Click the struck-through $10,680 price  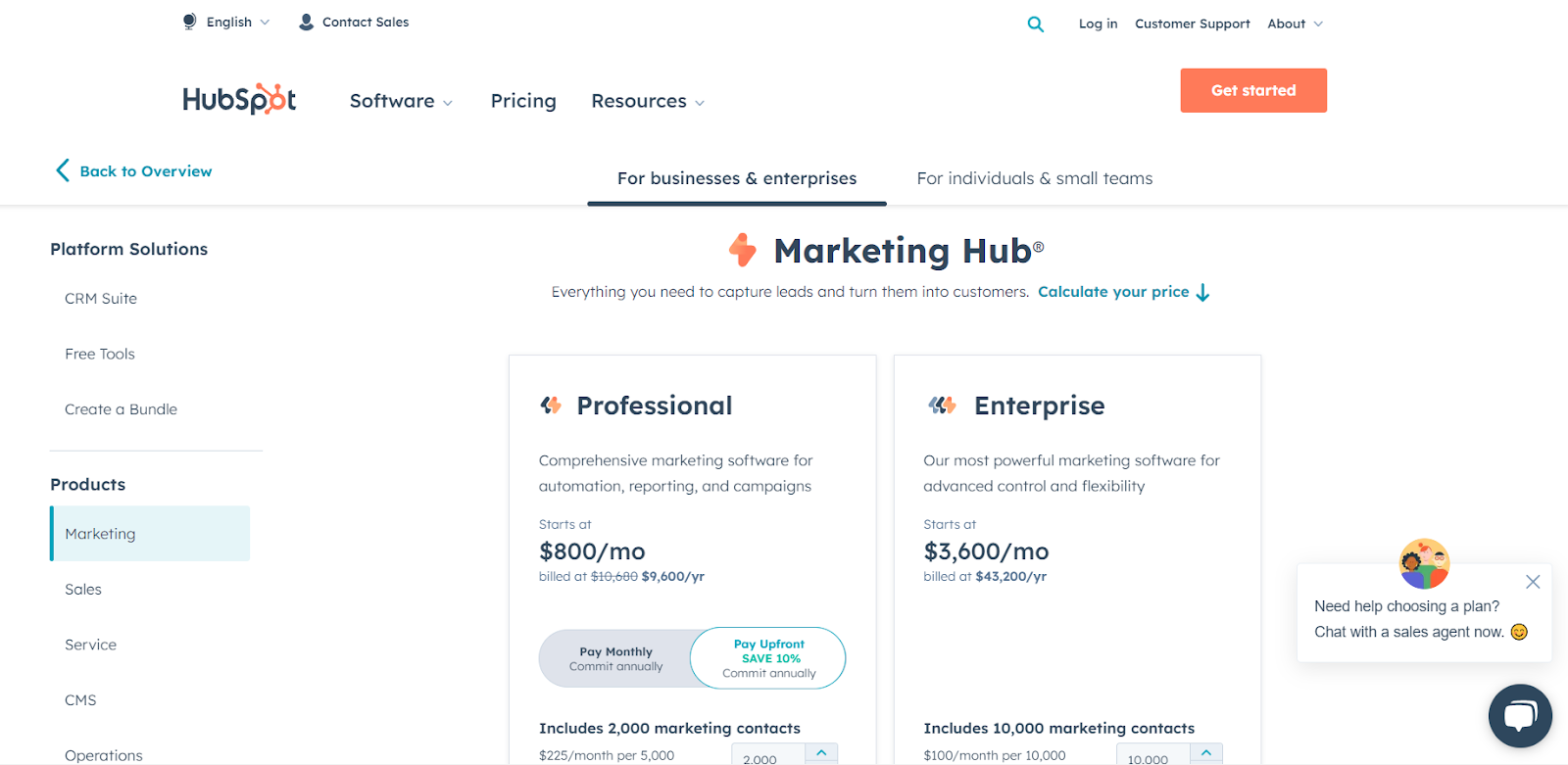click(x=614, y=576)
